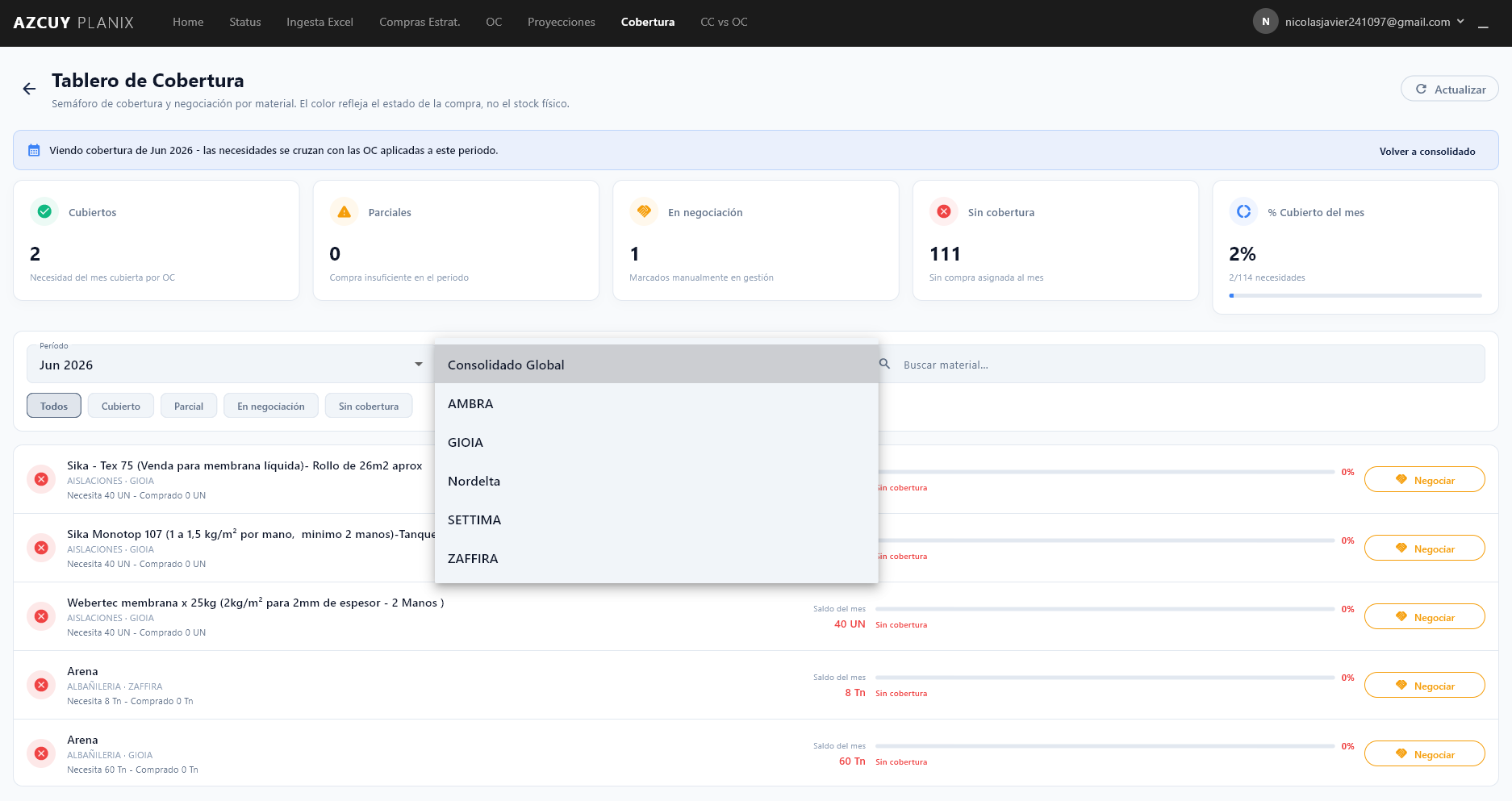
Task: Click the back arrow beside Tablero de Cobertura
Action: click(x=29, y=90)
